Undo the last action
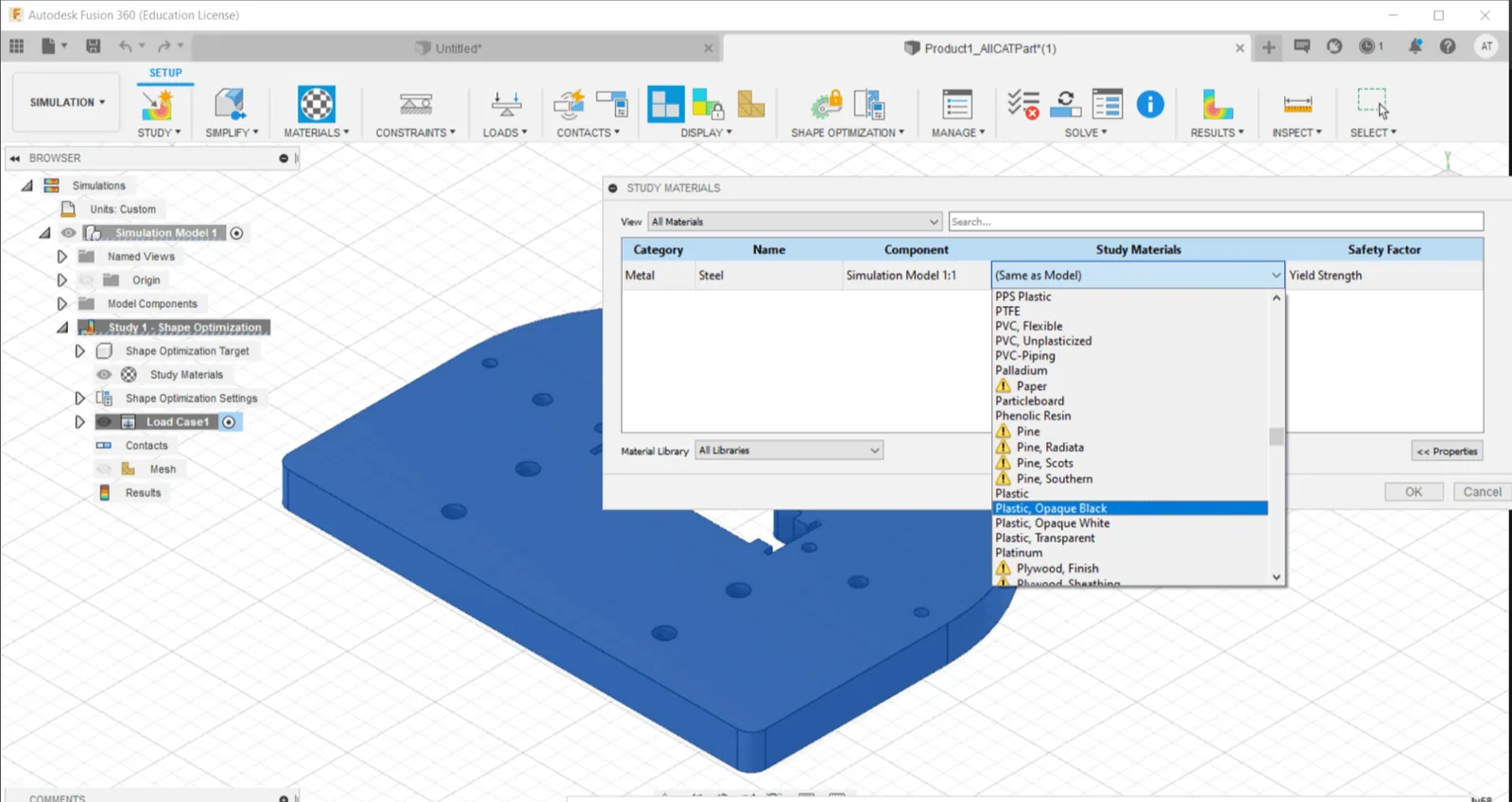This screenshot has width=1512, height=802. point(126,45)
